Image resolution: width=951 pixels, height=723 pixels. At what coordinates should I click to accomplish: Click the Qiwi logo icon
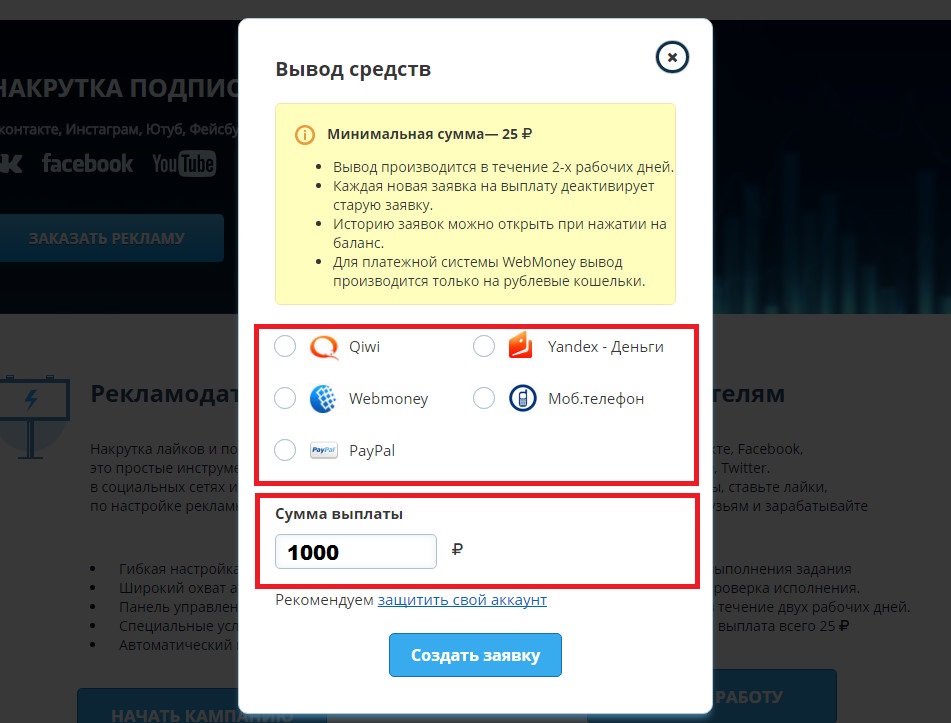pos(324,348)
